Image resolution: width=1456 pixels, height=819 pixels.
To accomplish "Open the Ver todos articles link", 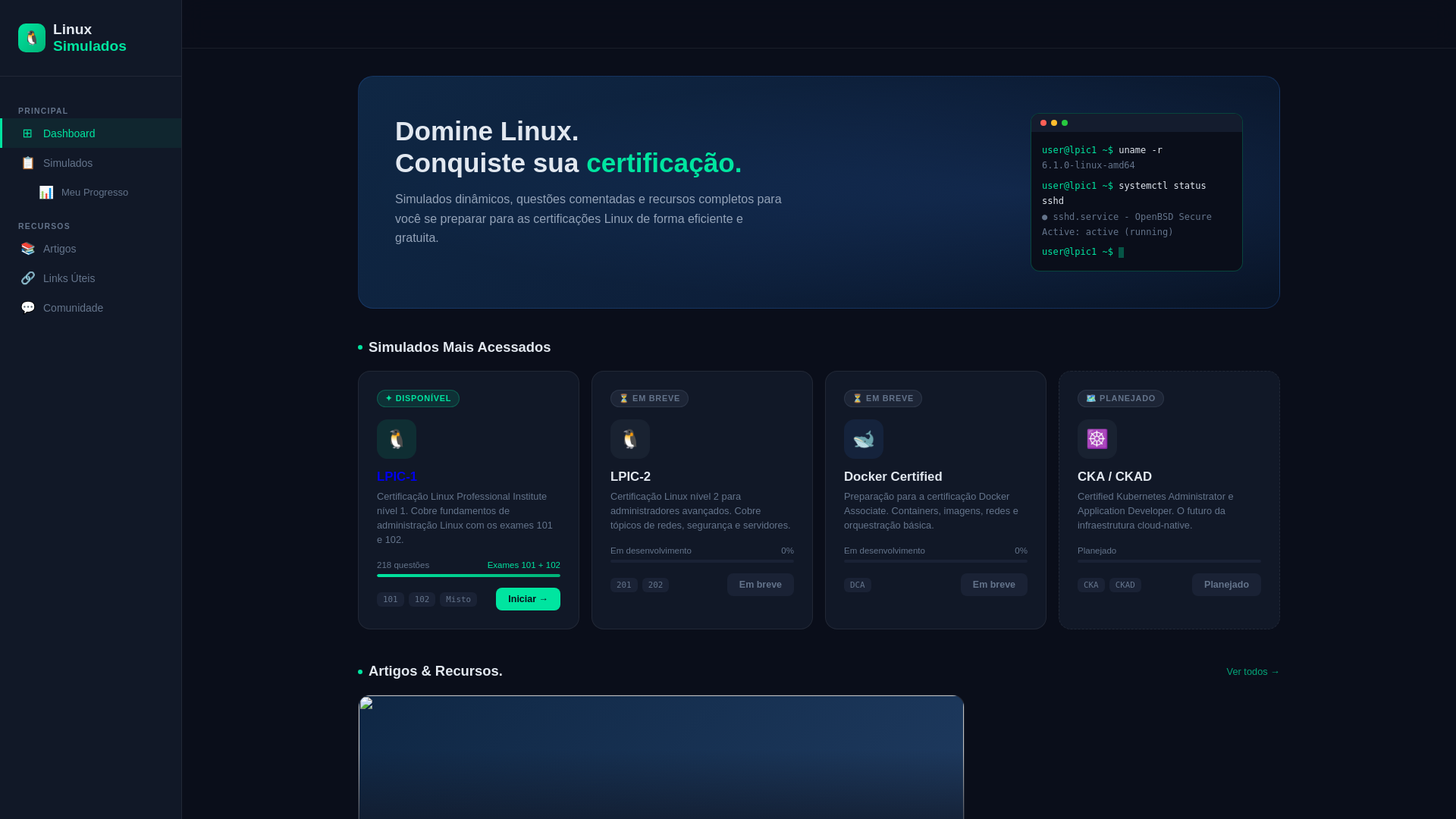I will [x=1253, y=672].
